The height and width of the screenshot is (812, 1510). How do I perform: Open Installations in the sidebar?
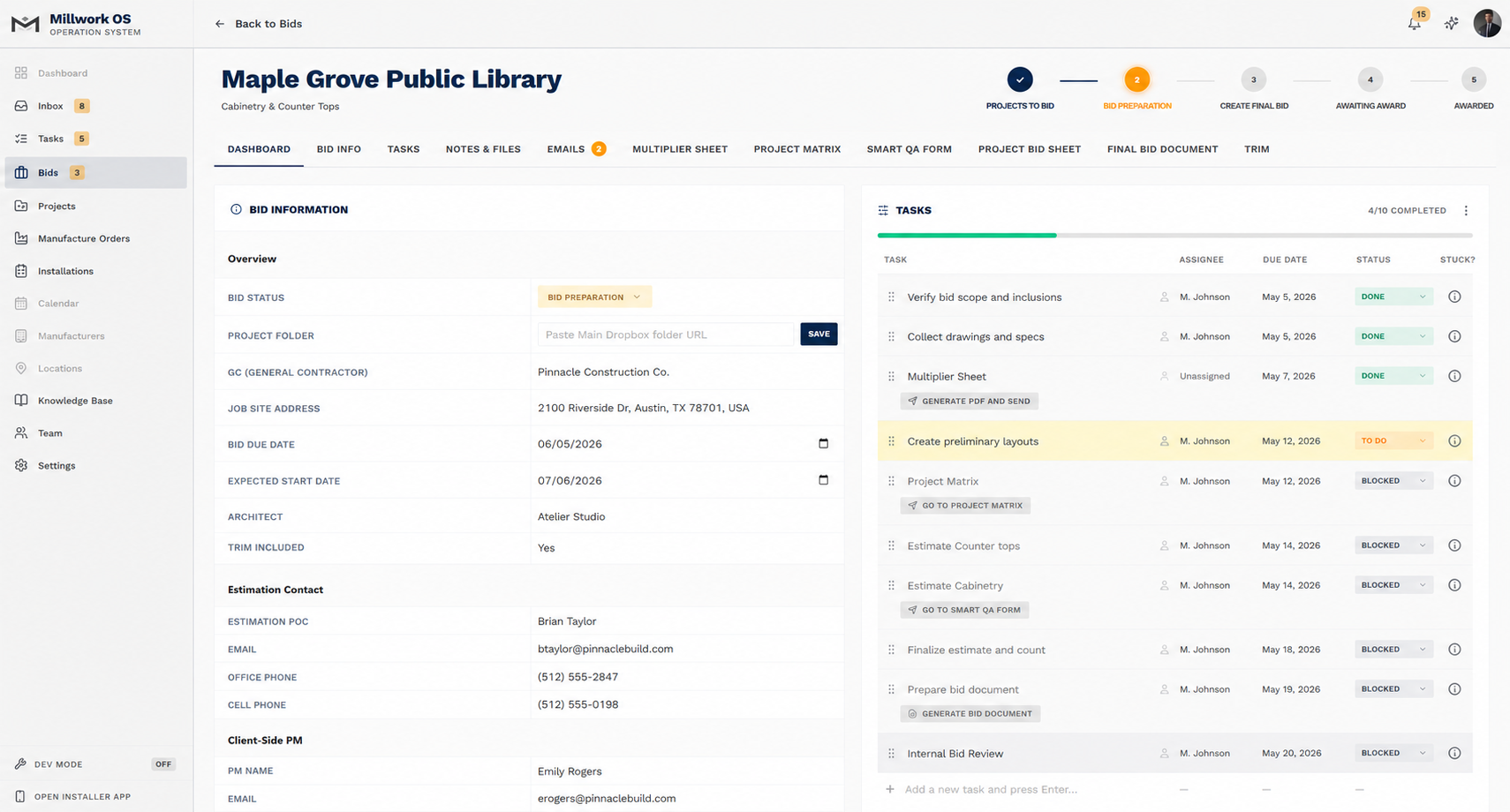95,271
